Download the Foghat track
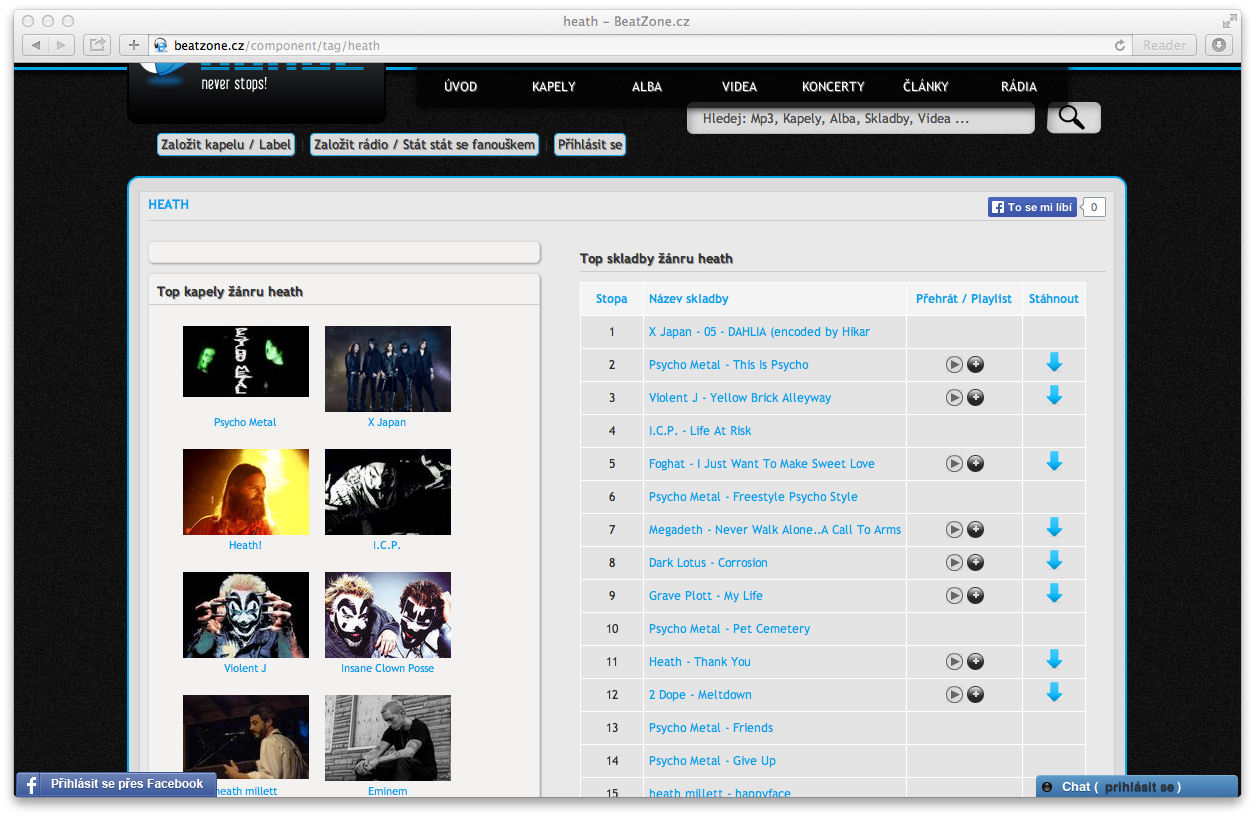 1054,462
